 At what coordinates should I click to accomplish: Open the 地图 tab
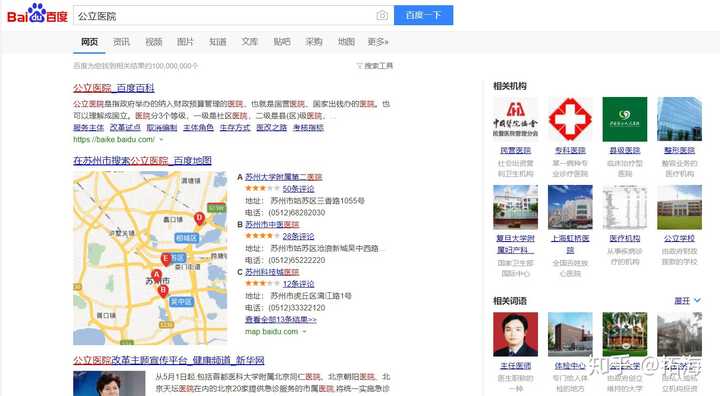click(x=346, y=42)
